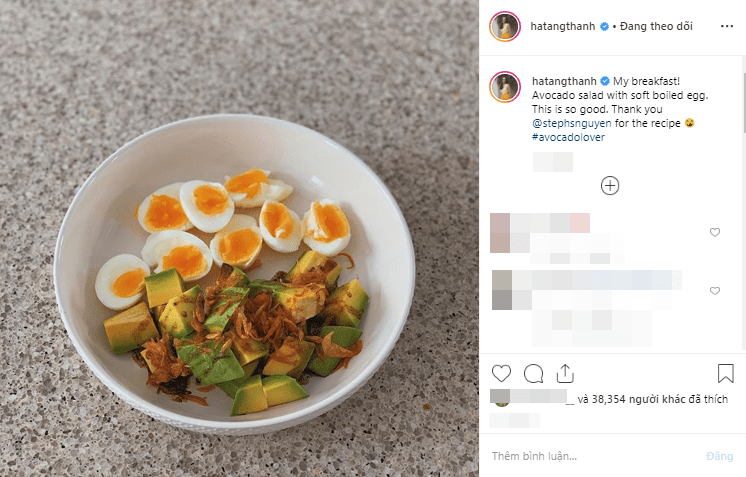Click the avatar beside the caption
This screenshot has width=746, height=477.
pos(504,87)
